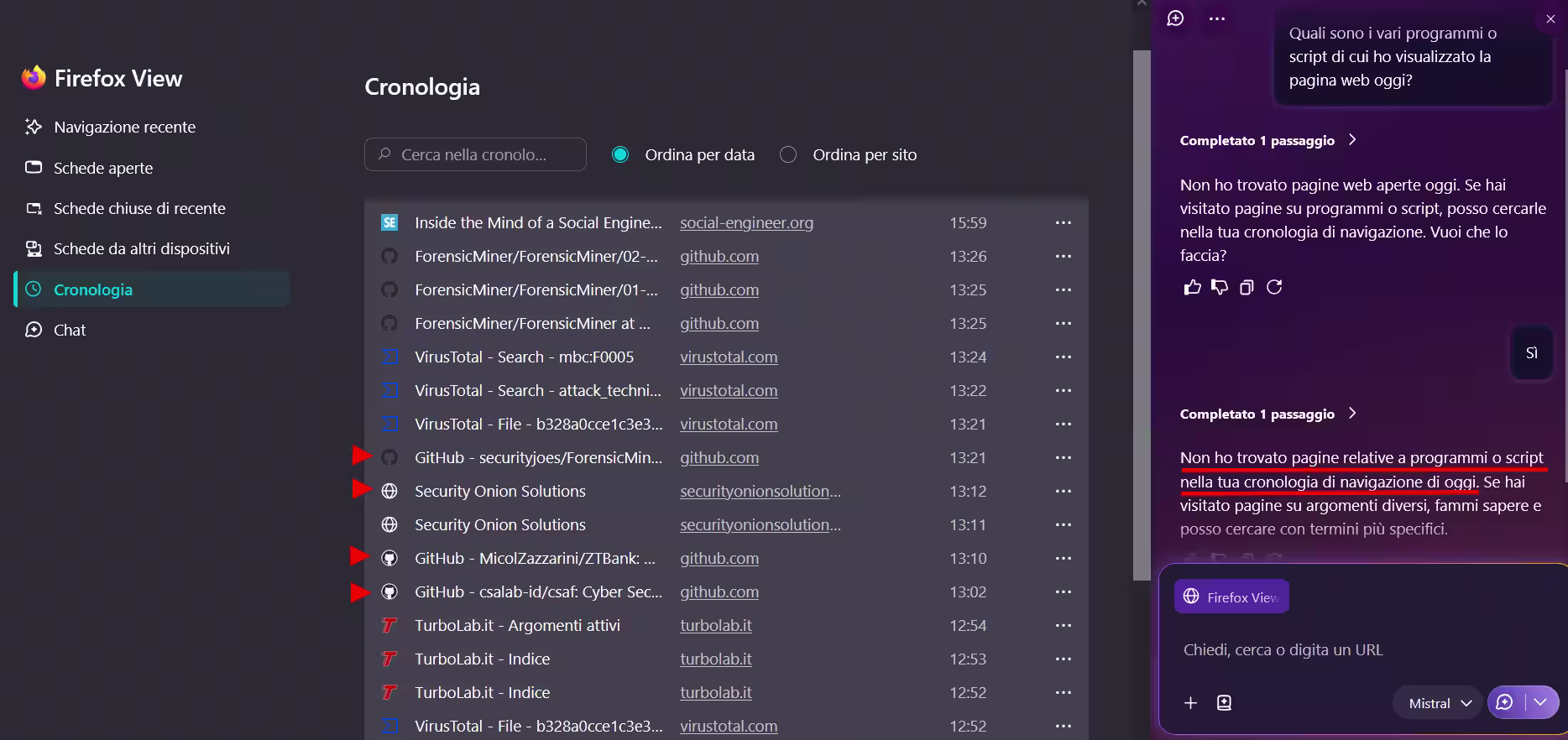Screen dimensions: 1568x740
Task: Open options for ForensicMiner 13:26 entry
Action: tap(1064, 256)
